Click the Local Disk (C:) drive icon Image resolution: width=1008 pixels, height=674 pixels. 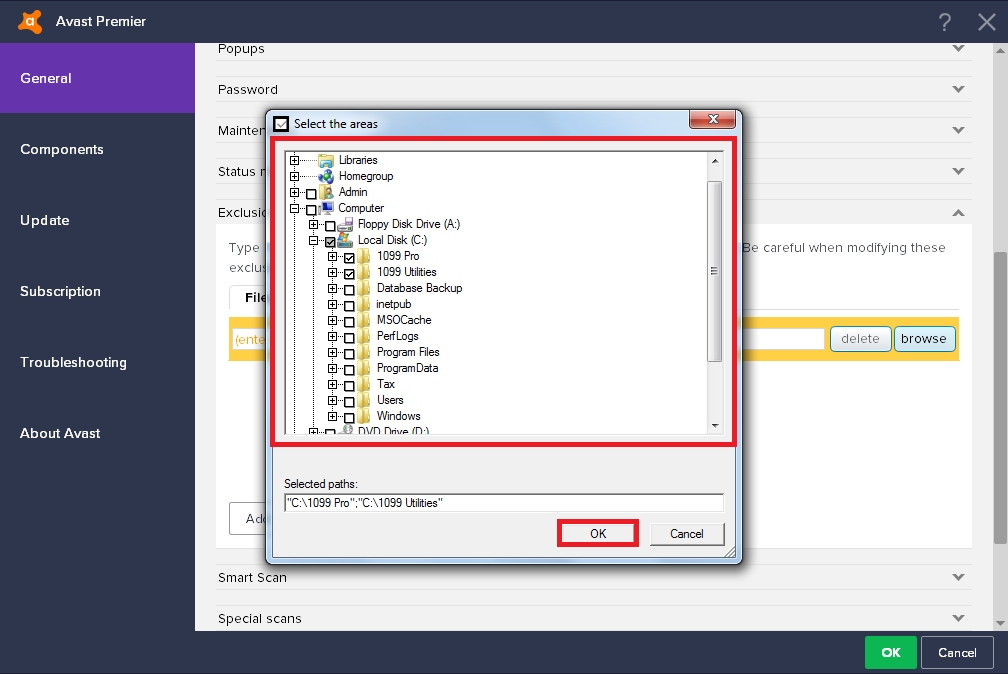tap(345, 241)
